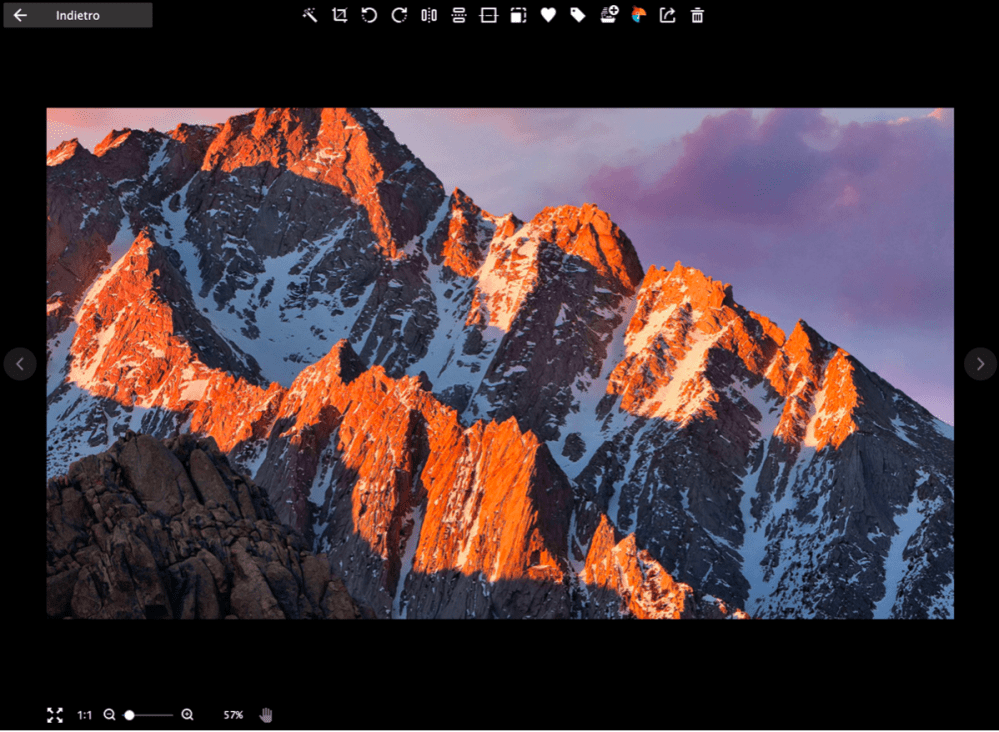The width and height of the screenshot is (999, 732).
Task: Click the zoom slider track
Action: (155, 715)
